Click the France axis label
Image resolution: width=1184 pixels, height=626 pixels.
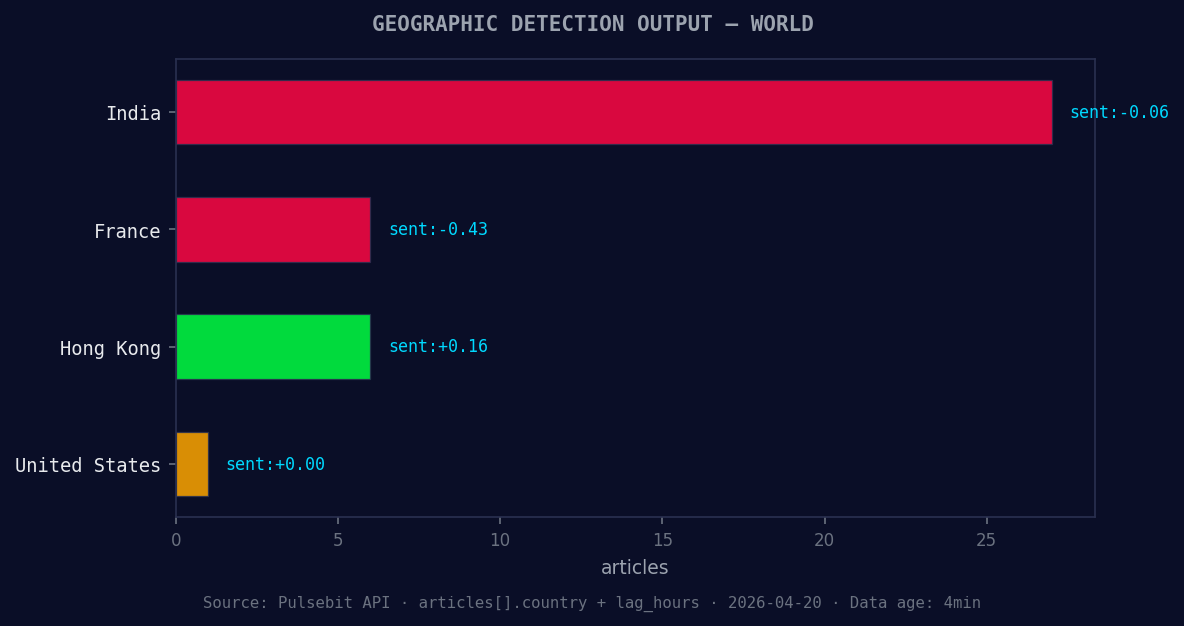pos(127,230)
